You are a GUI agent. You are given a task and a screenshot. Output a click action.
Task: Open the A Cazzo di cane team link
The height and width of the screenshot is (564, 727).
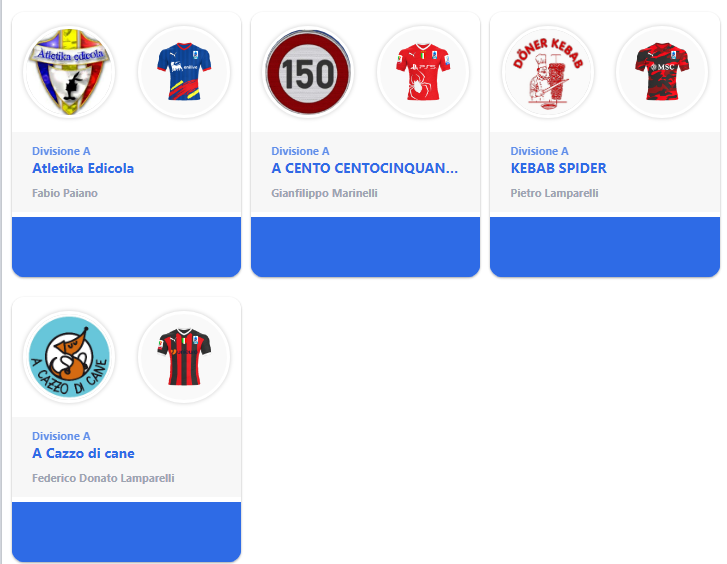click(83, 453)
